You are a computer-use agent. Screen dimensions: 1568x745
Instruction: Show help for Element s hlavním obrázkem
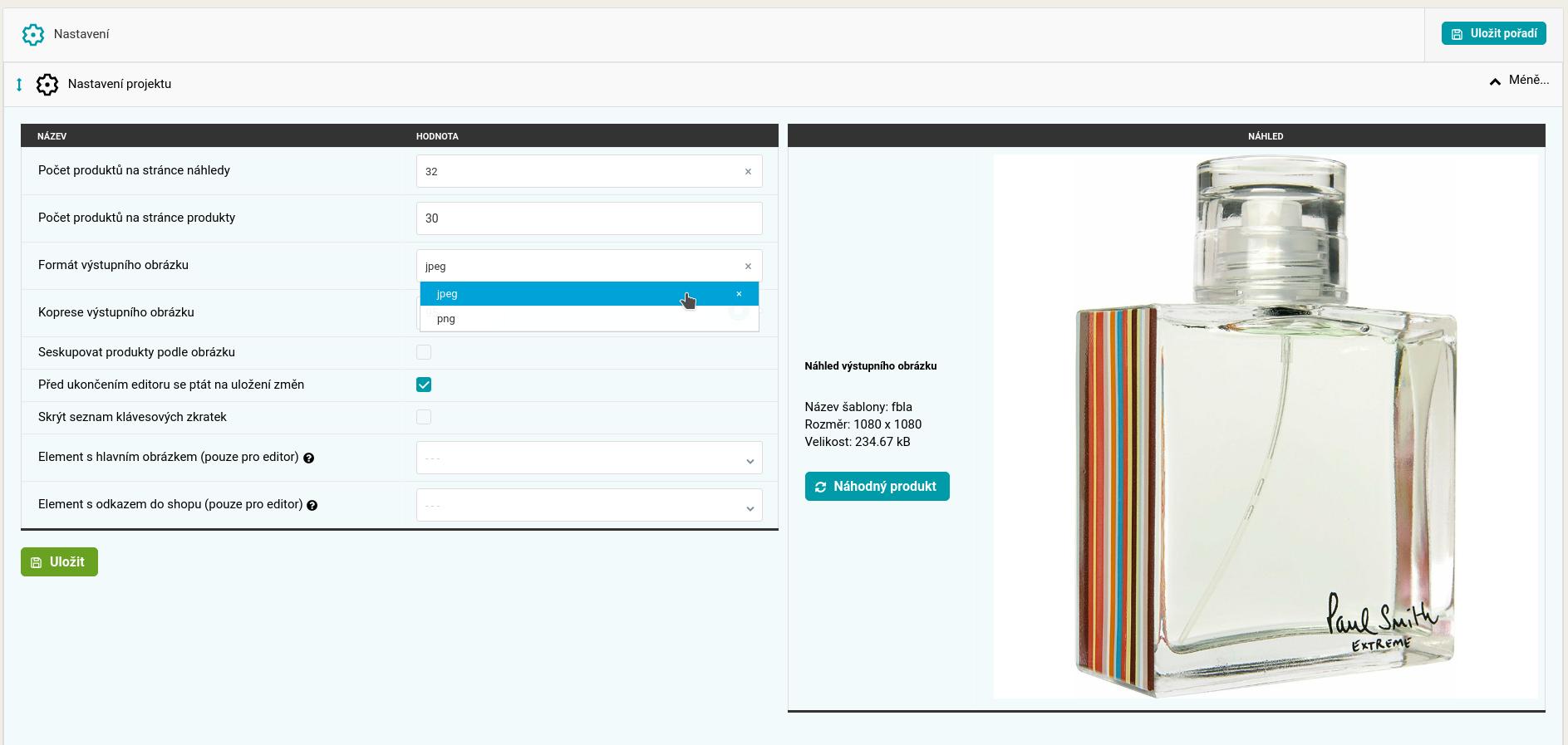[x=308, y=458]
